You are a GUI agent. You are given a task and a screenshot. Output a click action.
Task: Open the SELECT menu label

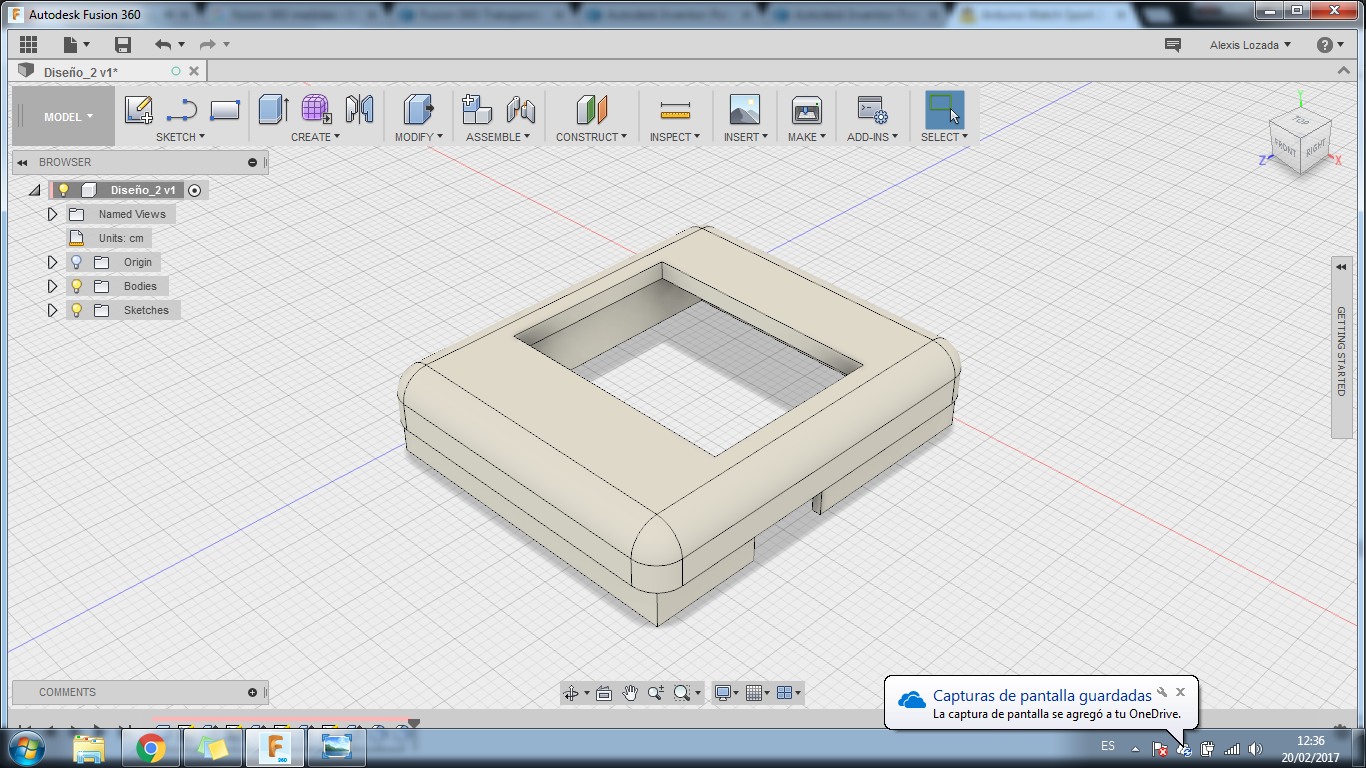[x=945, y=137]
